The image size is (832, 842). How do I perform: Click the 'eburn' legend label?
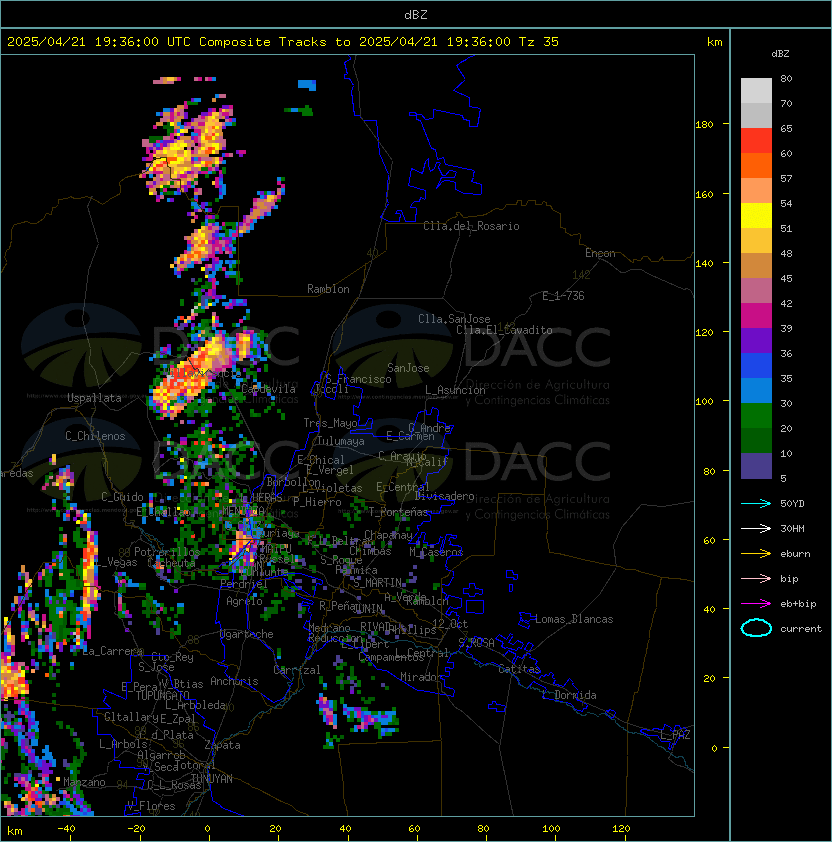(795, 554)
